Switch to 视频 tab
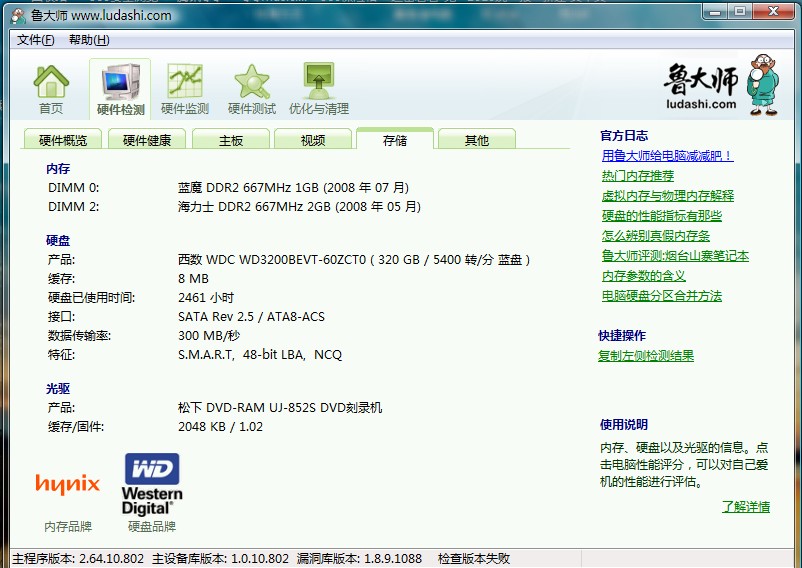Viewport: 802px width, 568px height. pyautogui.click(x=313, y=140)
